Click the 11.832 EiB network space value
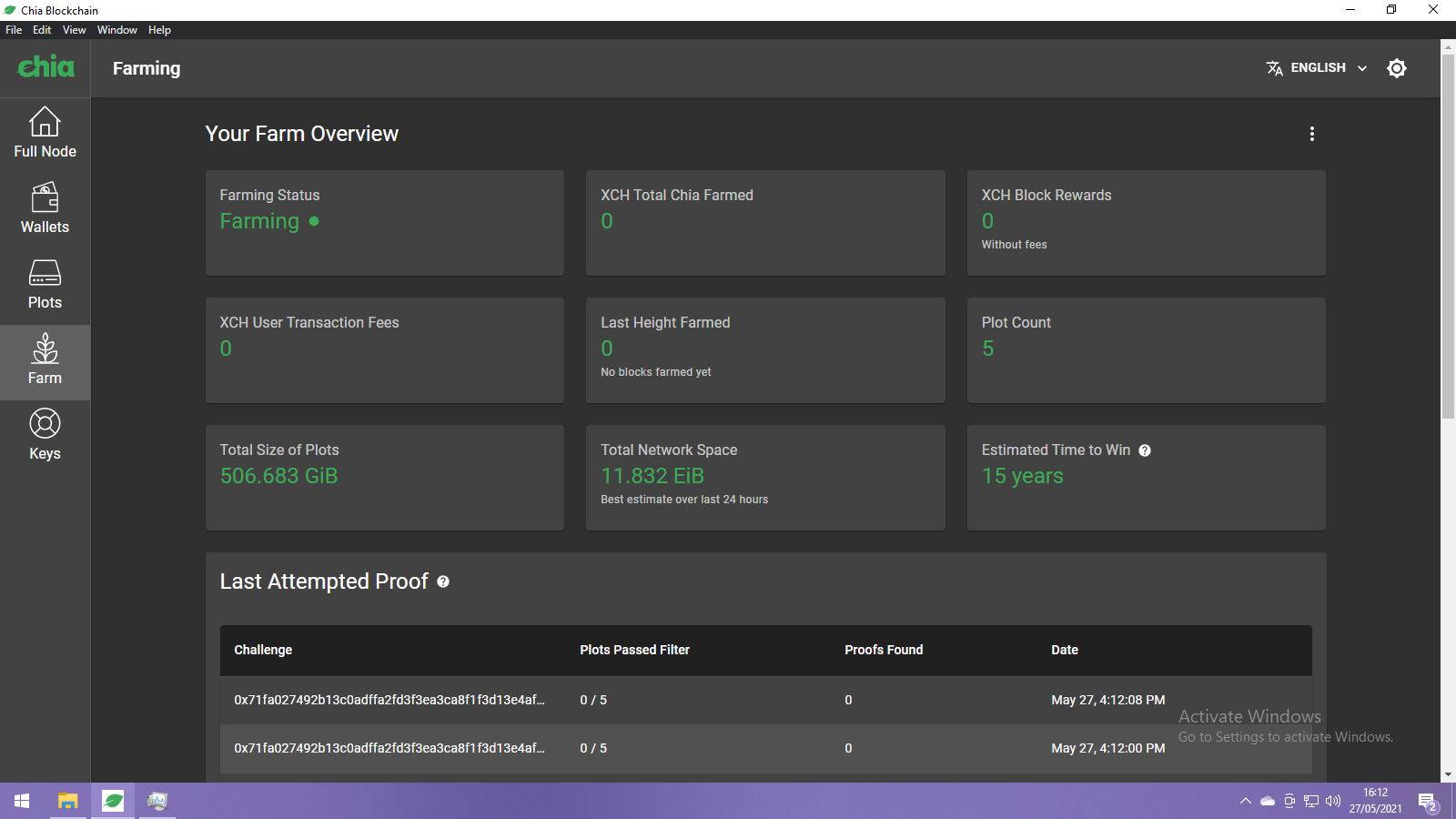Screen dimensions: 1456x819 (652, 476)
